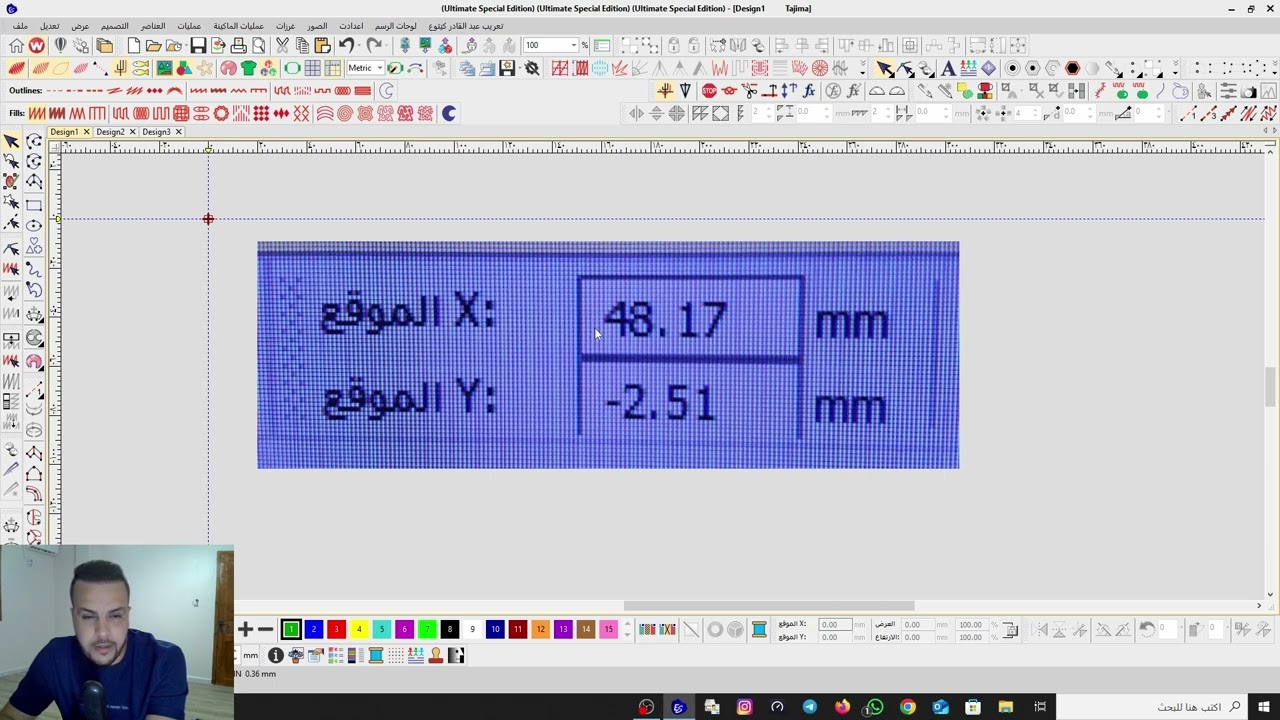
Task: Expand the undo history dropdown arrow
Action: 360,45
